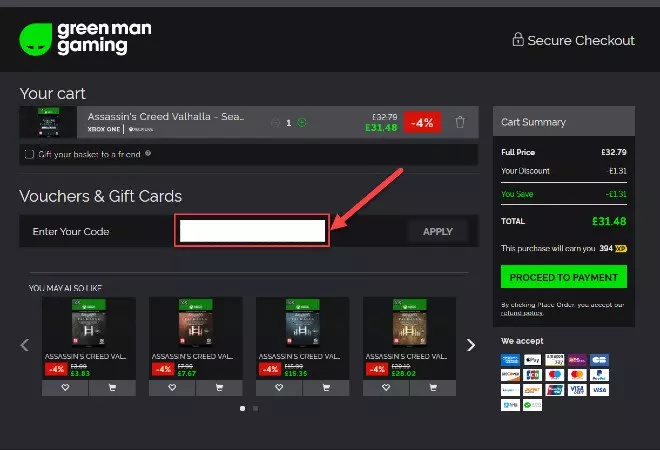Click the Full Price £32.79 value
The height and width of the screenshot is (450, 660).
[x=614, y=152]
